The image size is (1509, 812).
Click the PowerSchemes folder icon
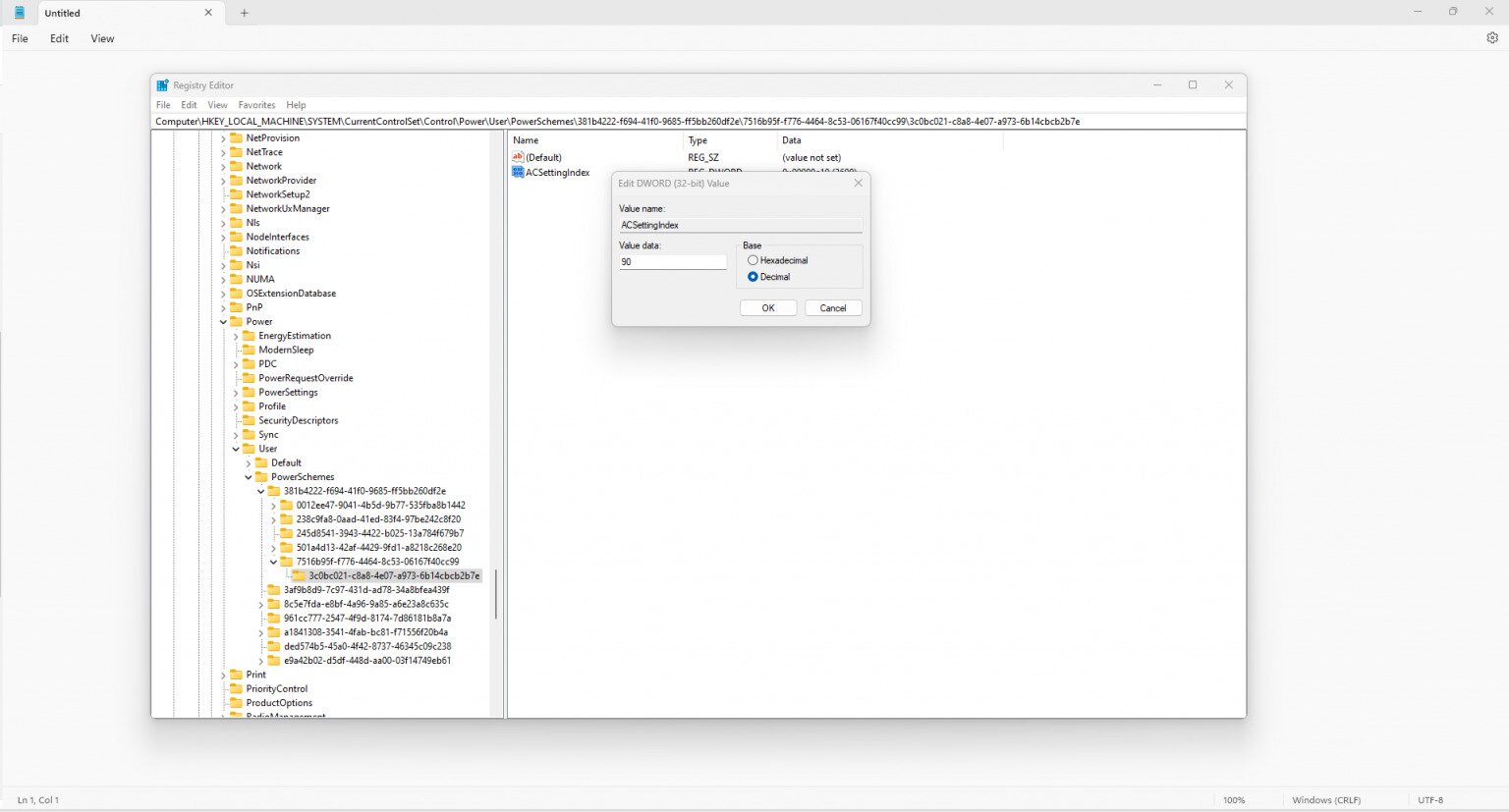tap(261, 477)
